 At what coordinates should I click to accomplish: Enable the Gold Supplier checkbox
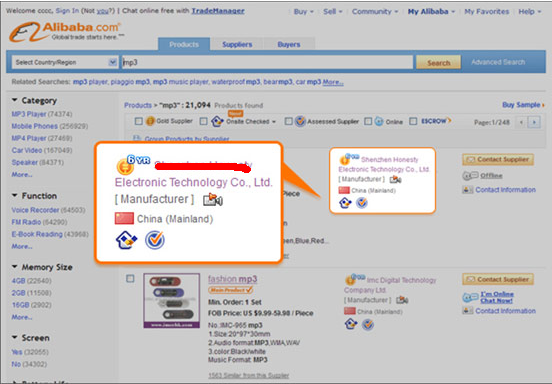[139, 121]
